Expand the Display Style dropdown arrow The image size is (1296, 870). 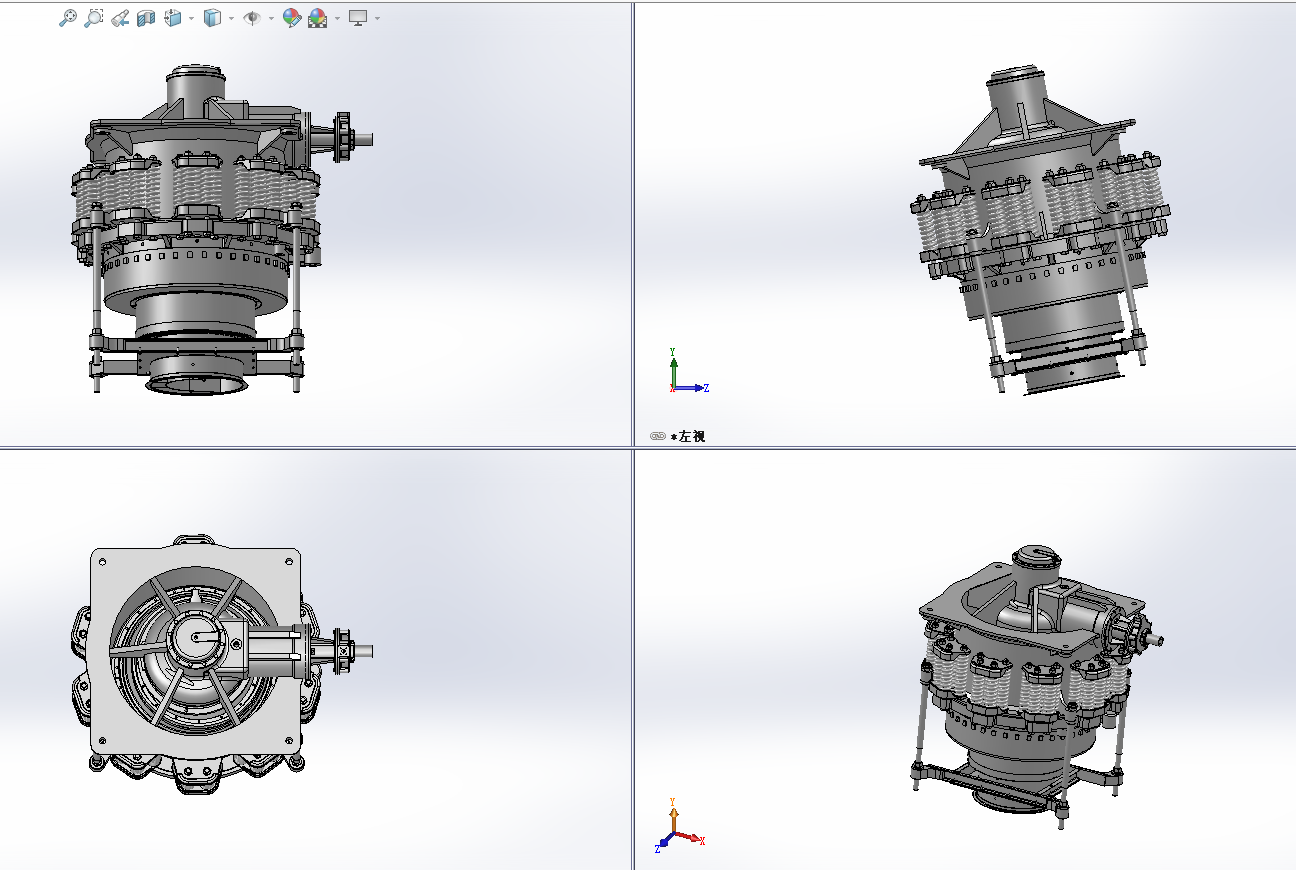231,18
